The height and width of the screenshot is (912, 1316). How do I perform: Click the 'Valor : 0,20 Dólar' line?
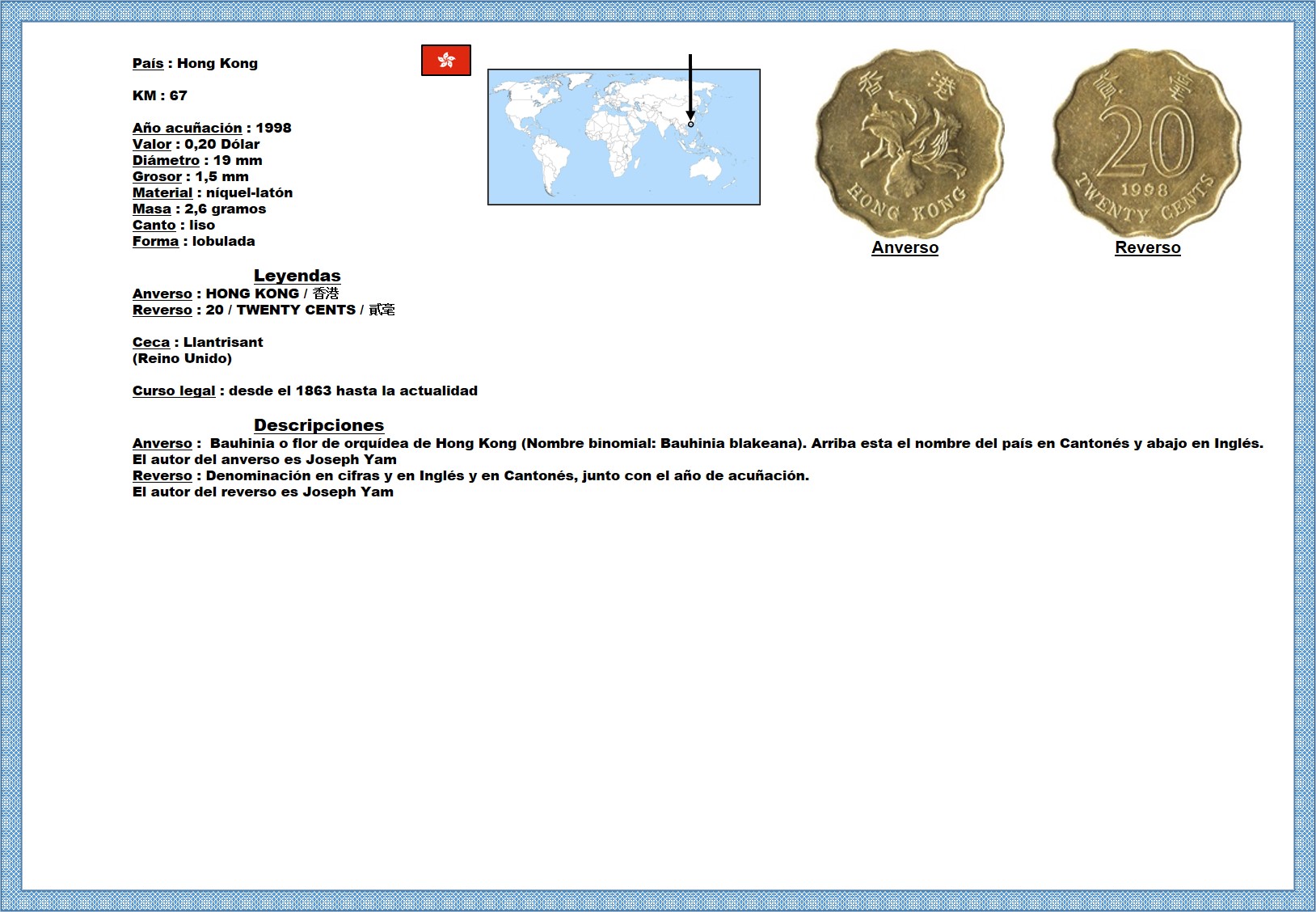click(x=196, y=144)
